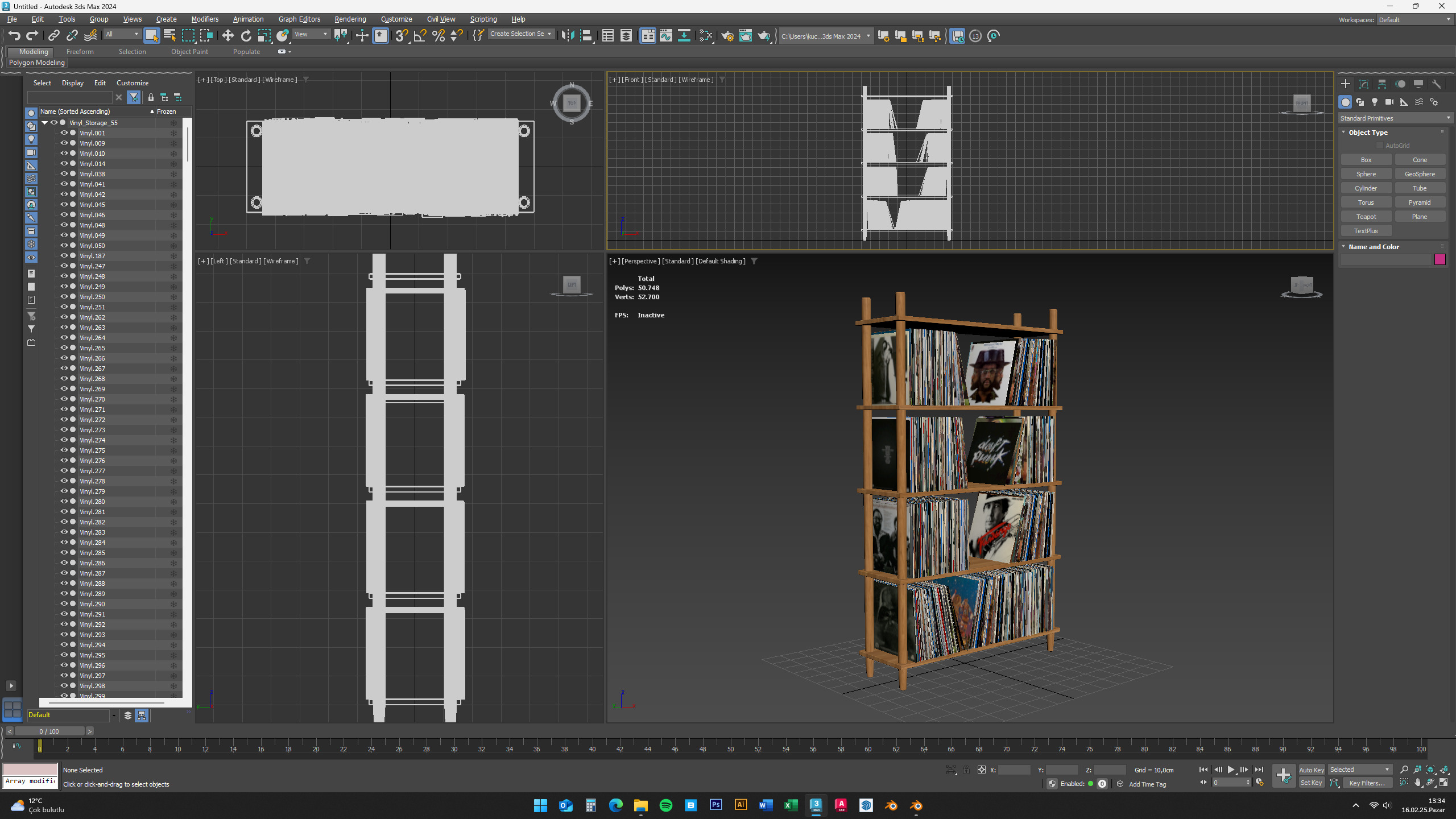
Task: Choose the Select and Rotate tool
Action: click(x=246, y=36)
